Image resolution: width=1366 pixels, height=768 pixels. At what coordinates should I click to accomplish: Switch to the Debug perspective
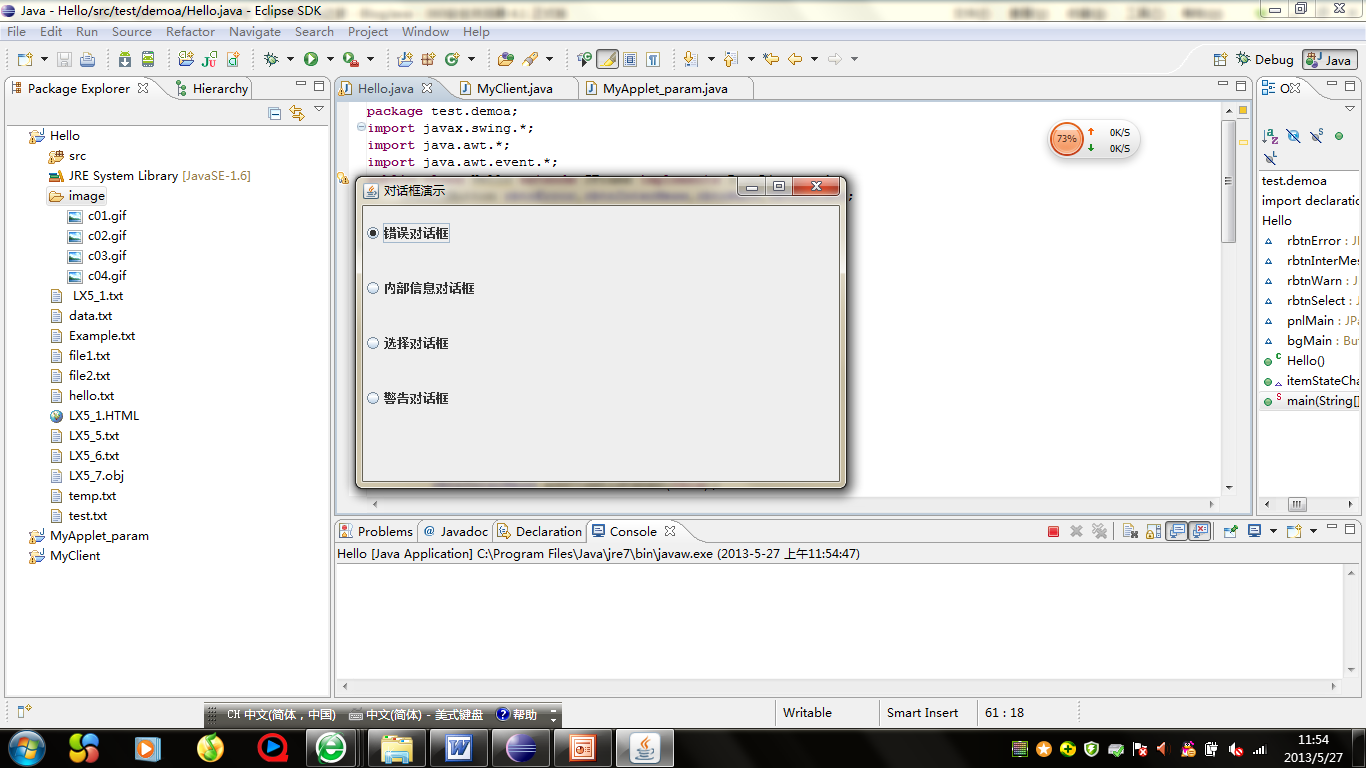(x=1265, y=60)
